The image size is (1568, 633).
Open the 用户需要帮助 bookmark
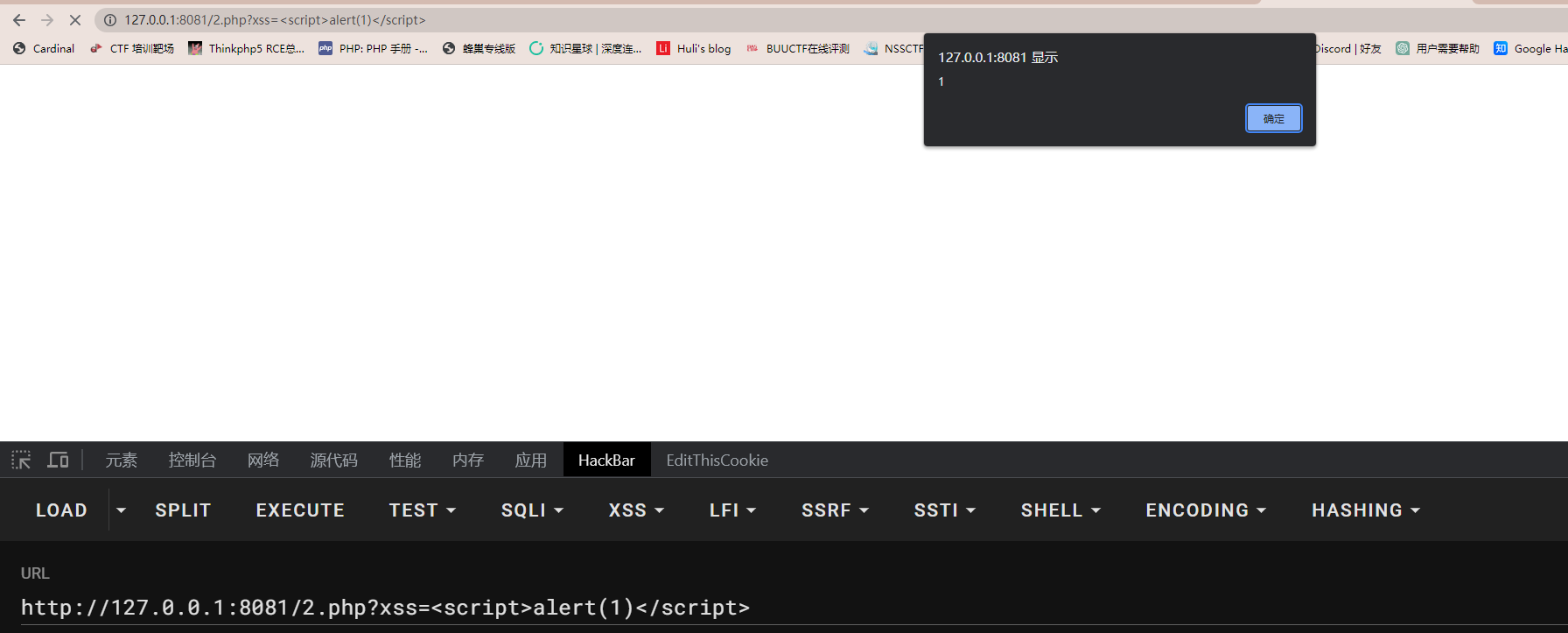(x=1438, y=49)
